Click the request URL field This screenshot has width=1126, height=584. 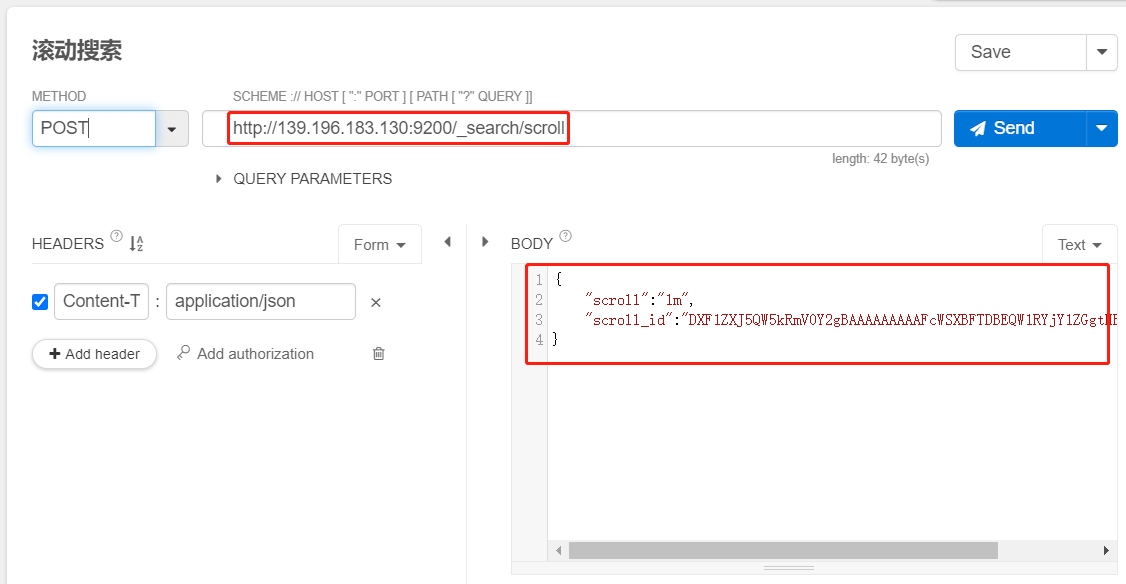pyautogui.click(x=572, y=129)
